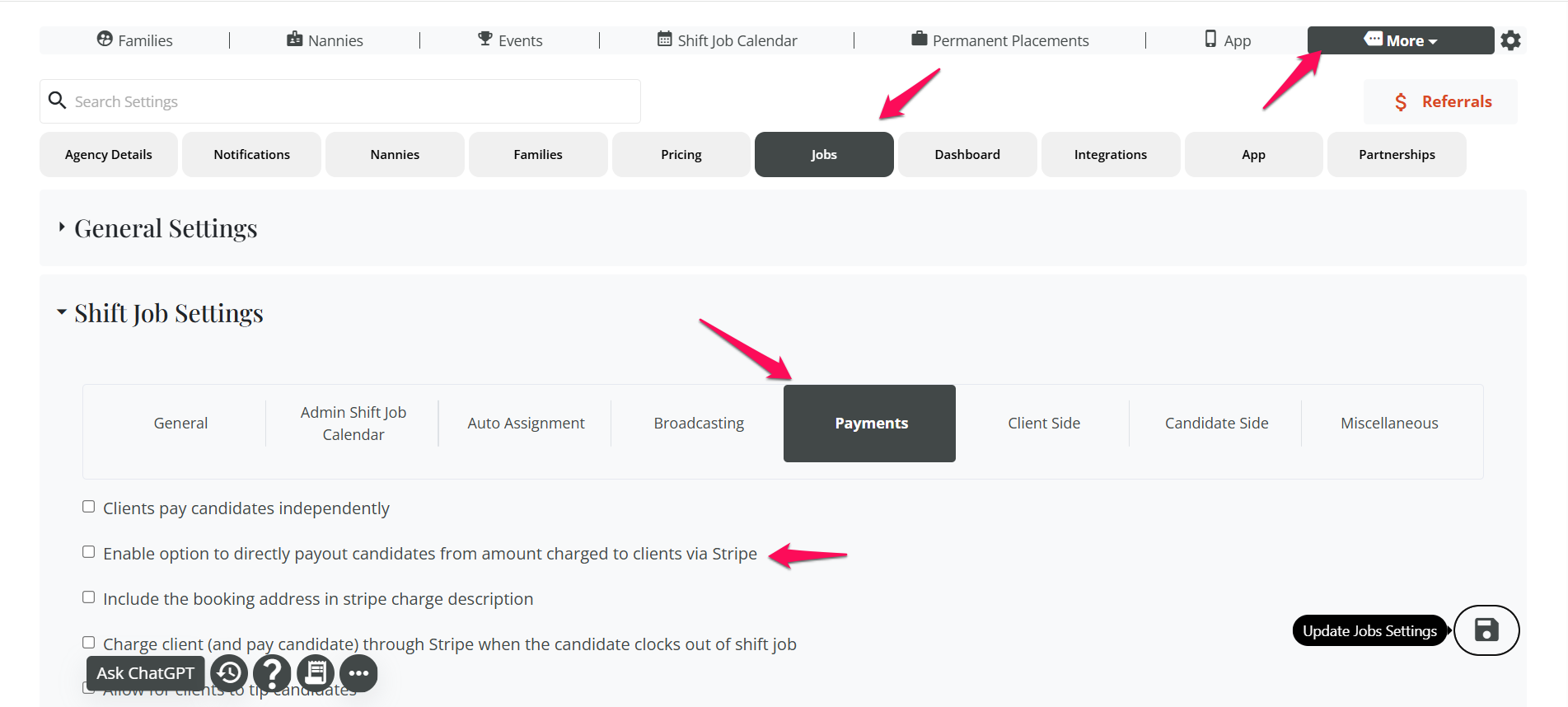Click the Referrals dollar sign icon
Viewport: 1568px width, 707px height.
click(x=1401, y=102)
